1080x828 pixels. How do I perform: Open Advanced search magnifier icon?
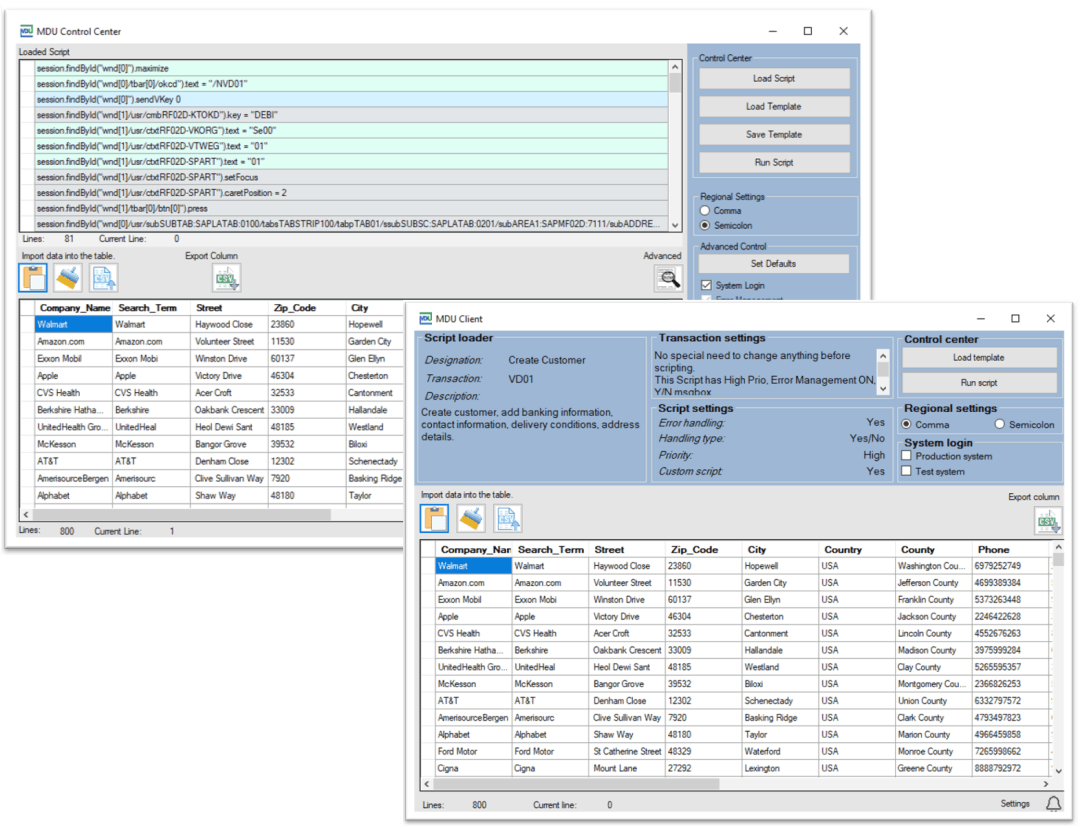[668, 279]
